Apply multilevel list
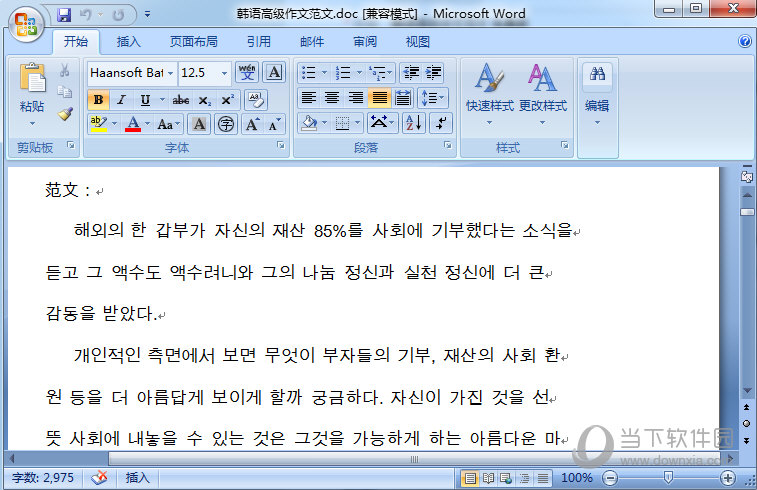This screenshot has width=757, height=490. click(x=378, y=72)
